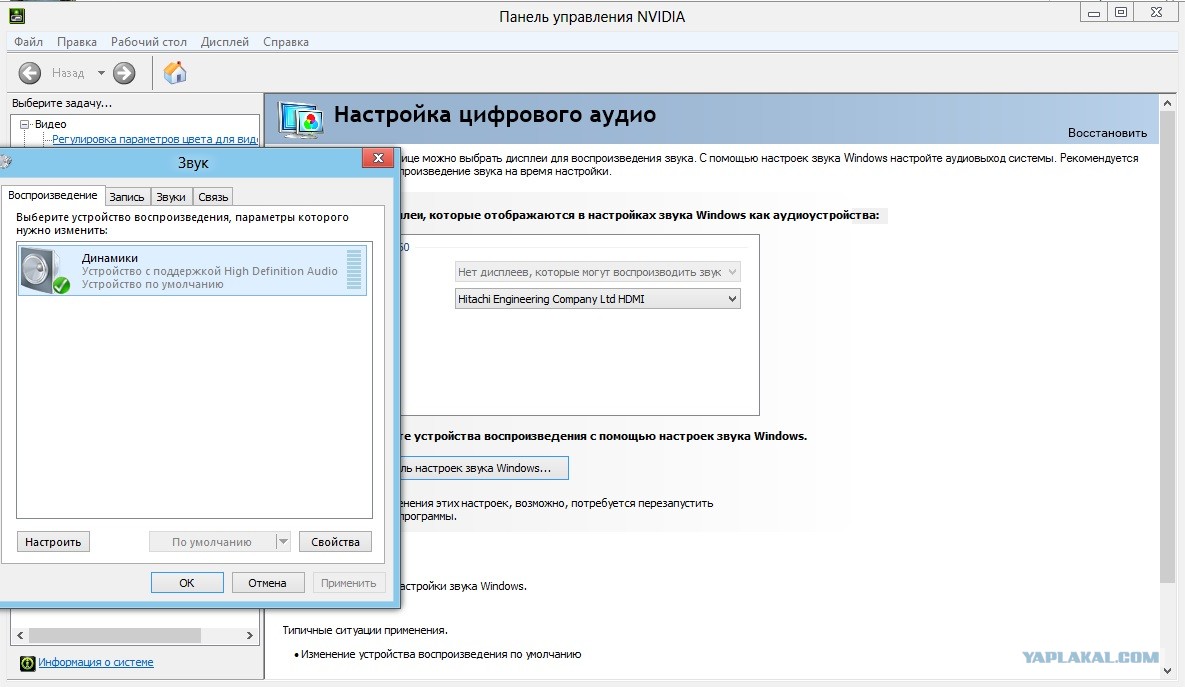Click the task pane horizontal scrollbar

[115, 635]
